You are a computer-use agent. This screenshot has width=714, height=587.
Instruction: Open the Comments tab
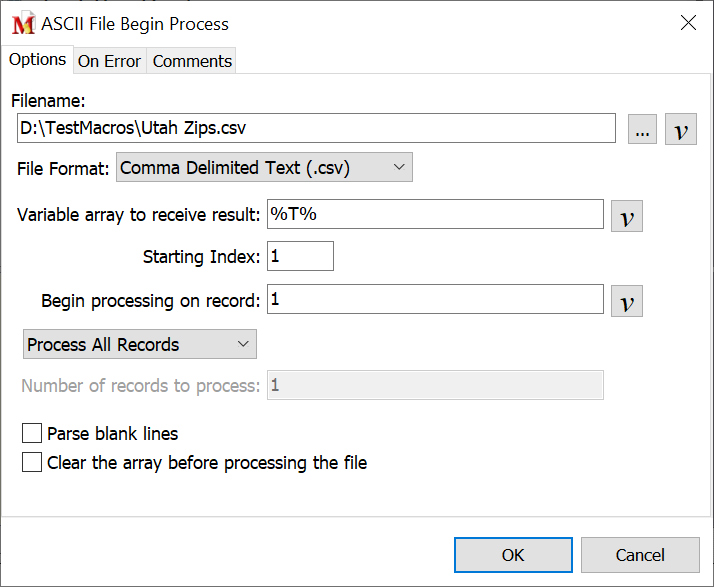coord(192,61)
